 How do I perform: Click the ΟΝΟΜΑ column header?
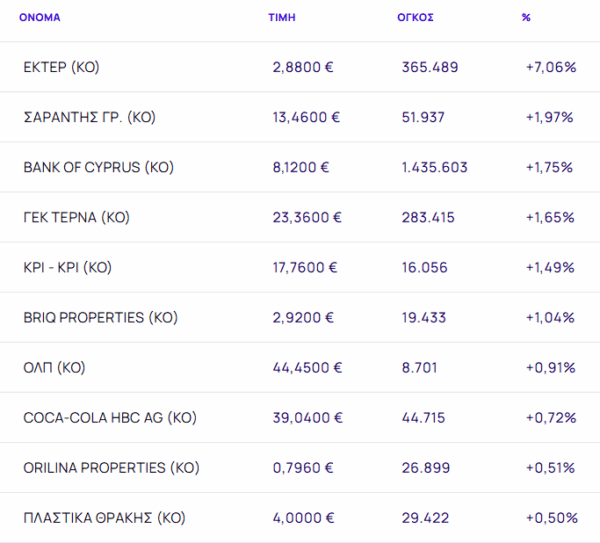click(40, 18)
